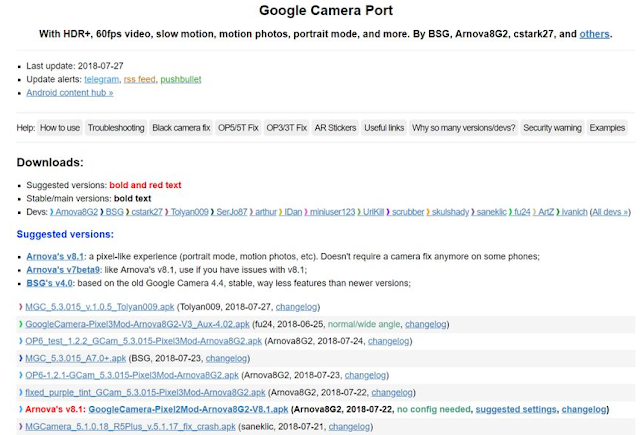Open the All devs link
640x435 pixels.
coord(610,212)
